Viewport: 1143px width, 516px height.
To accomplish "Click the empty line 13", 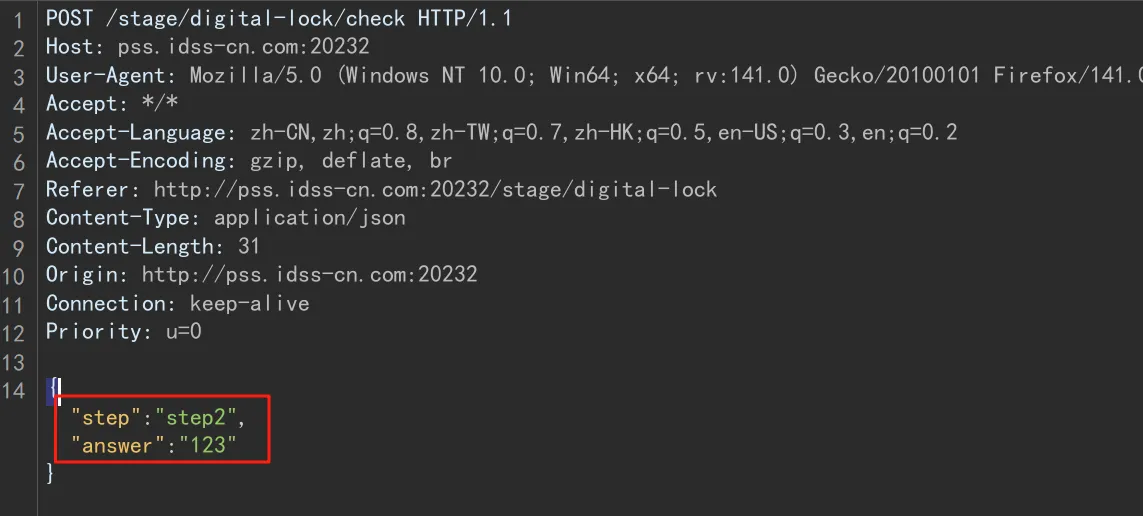I will [x=300, y=361].
